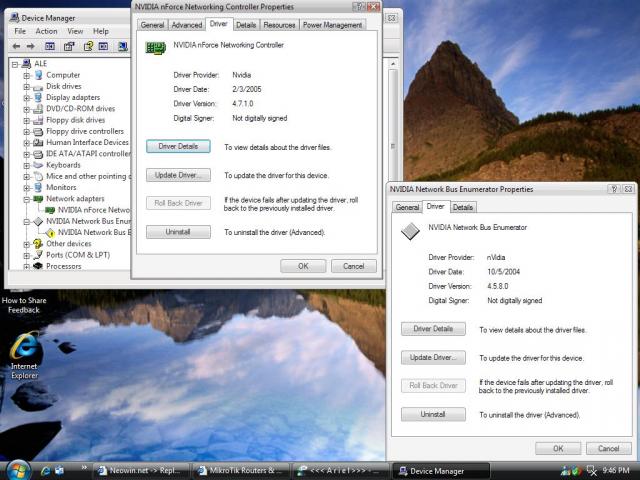Expand the Monitors category

[27, 188]
